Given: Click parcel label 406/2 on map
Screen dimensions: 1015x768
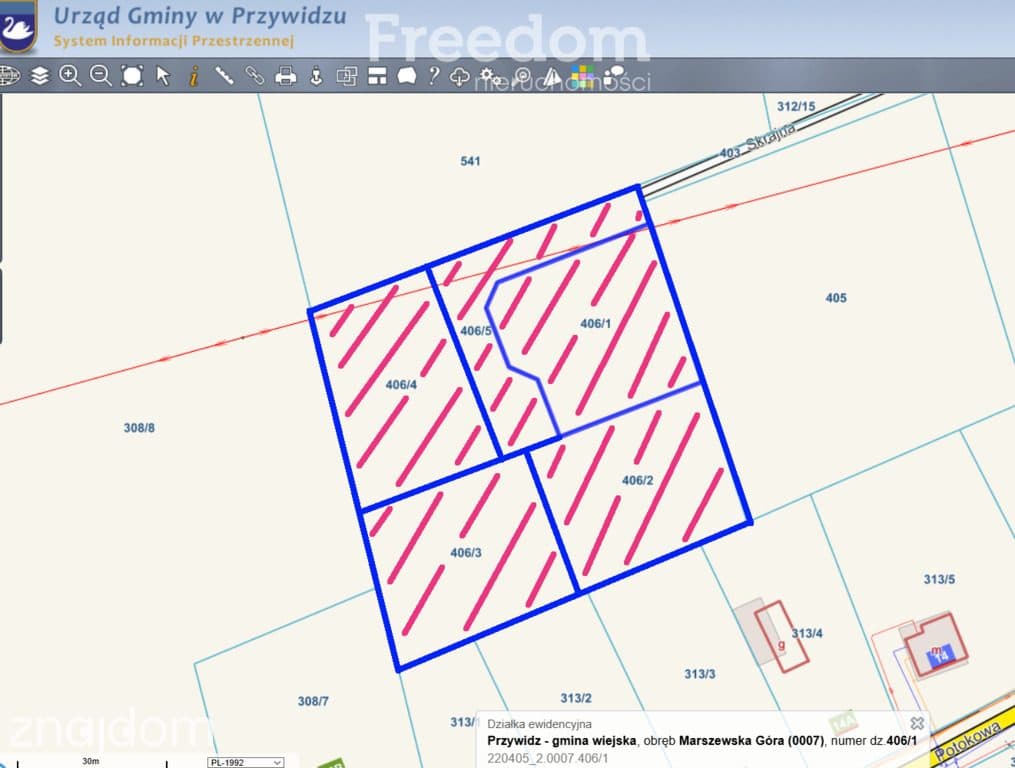Looking at the screenshot, I should click(x=638, y=480).
